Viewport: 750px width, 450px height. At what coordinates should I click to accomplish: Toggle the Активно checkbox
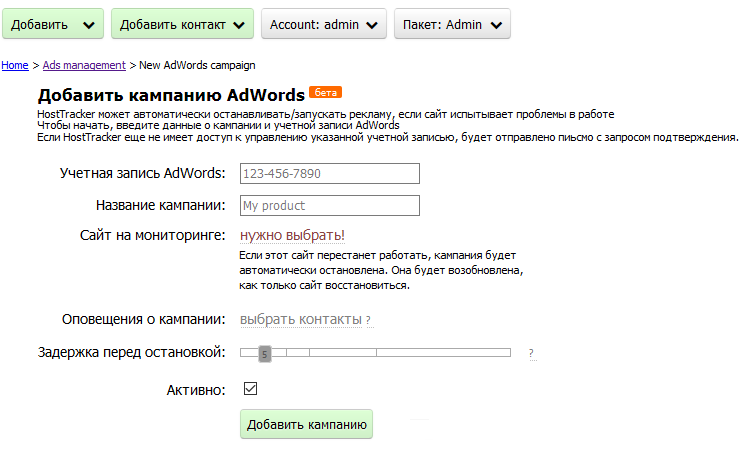click(x=251, y=389)
